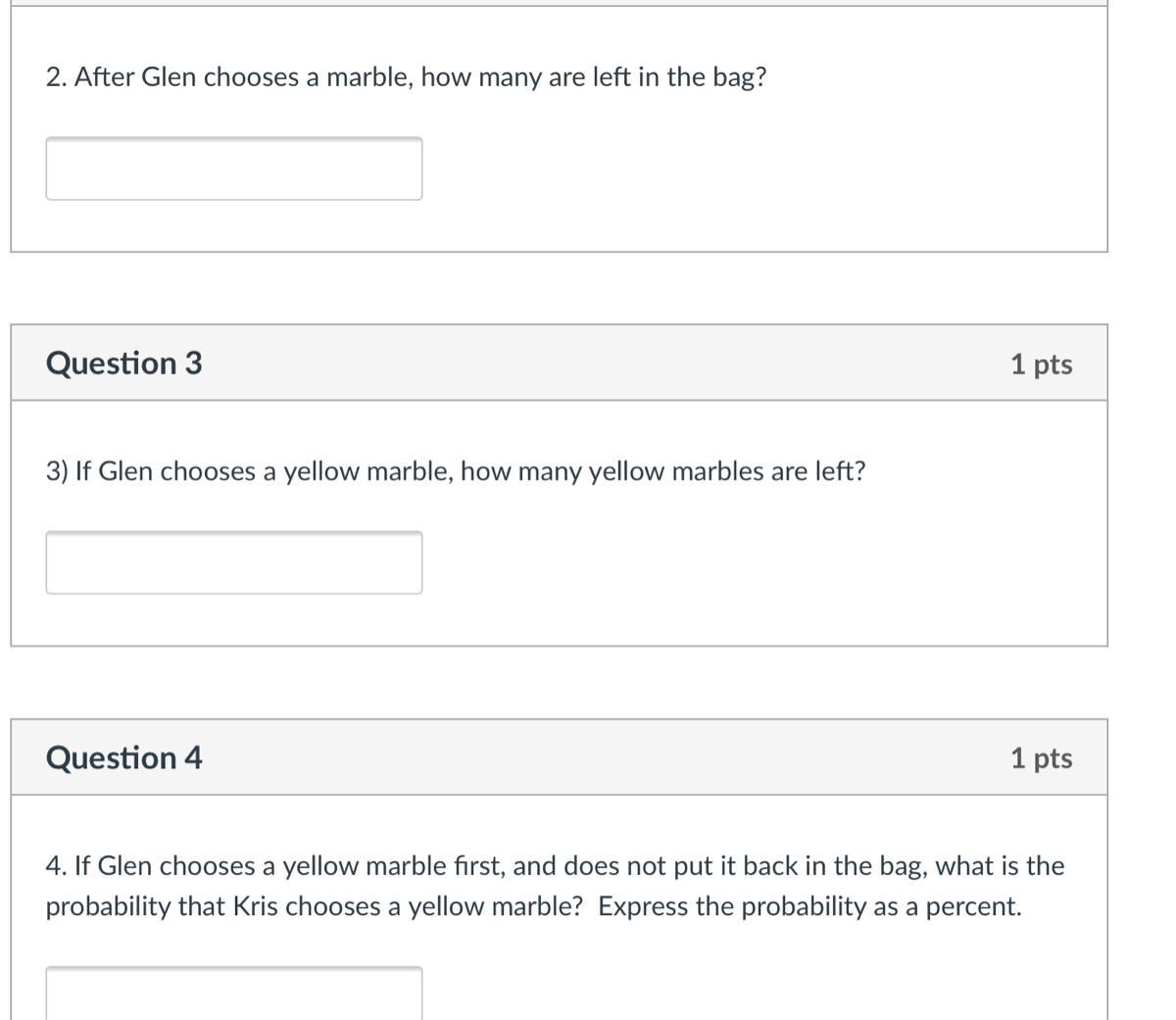
Task: Click the Question 4 heading
Action: coord(123,758)
